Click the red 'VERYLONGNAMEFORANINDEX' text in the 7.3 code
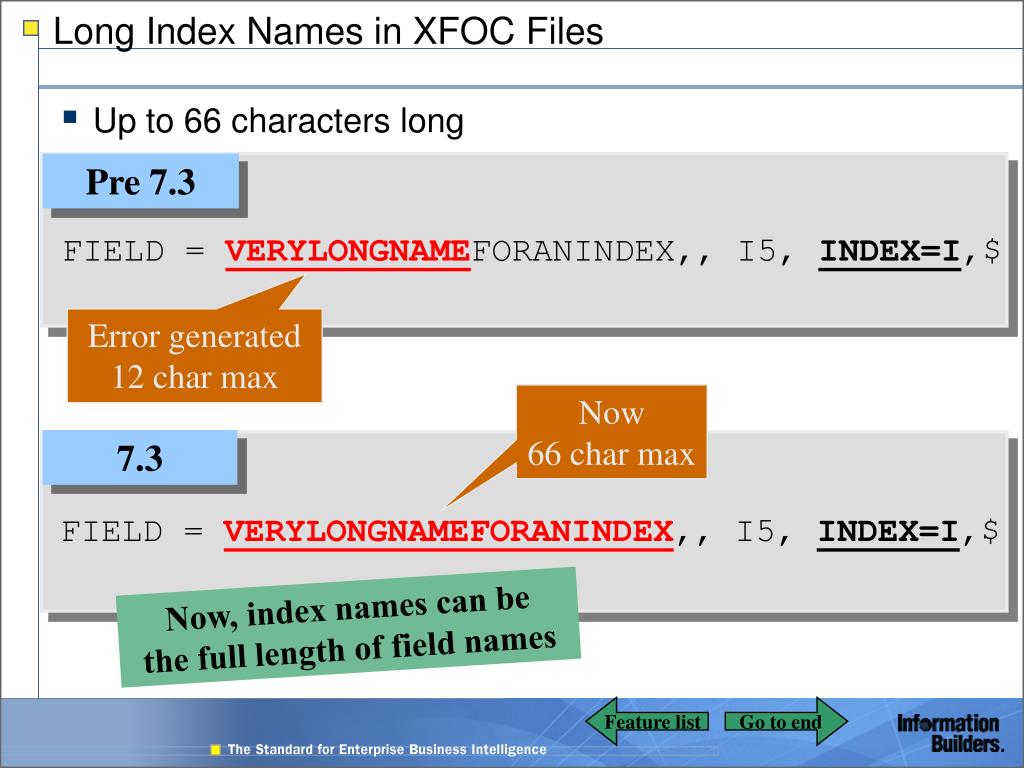This screenshot has width=1024, height=768. [x=448, y=532]
